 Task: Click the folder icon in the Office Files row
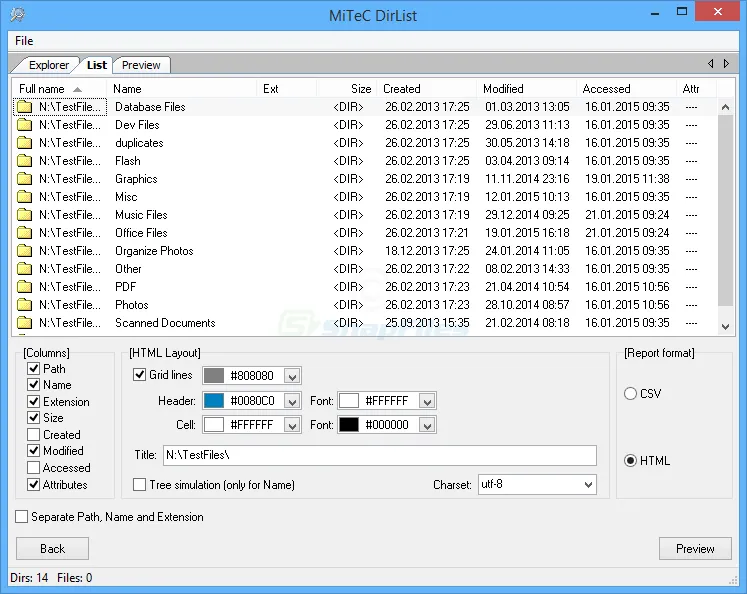click(24, 233)
